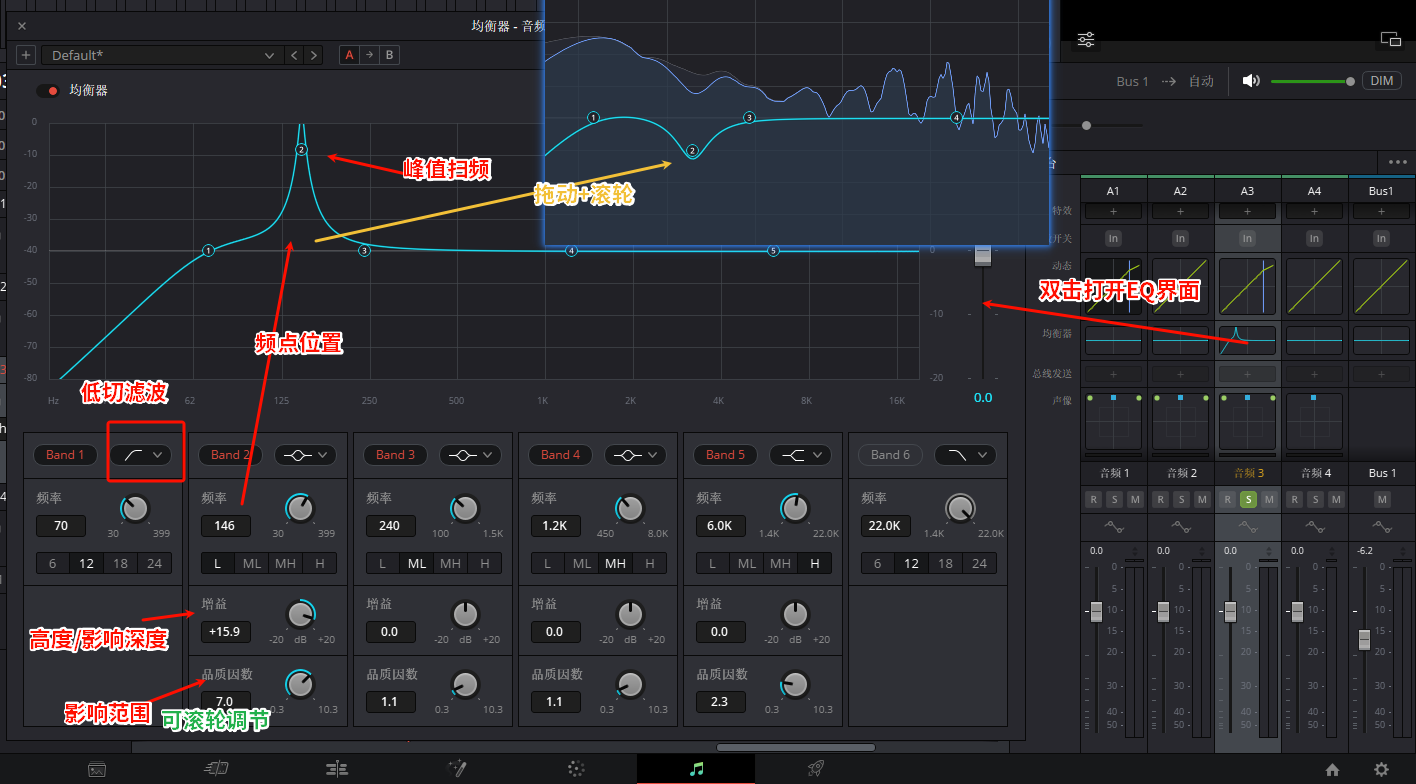Screen dimensions: 1416x784
Task: Click the DIM button
Action: [1381, 81]
